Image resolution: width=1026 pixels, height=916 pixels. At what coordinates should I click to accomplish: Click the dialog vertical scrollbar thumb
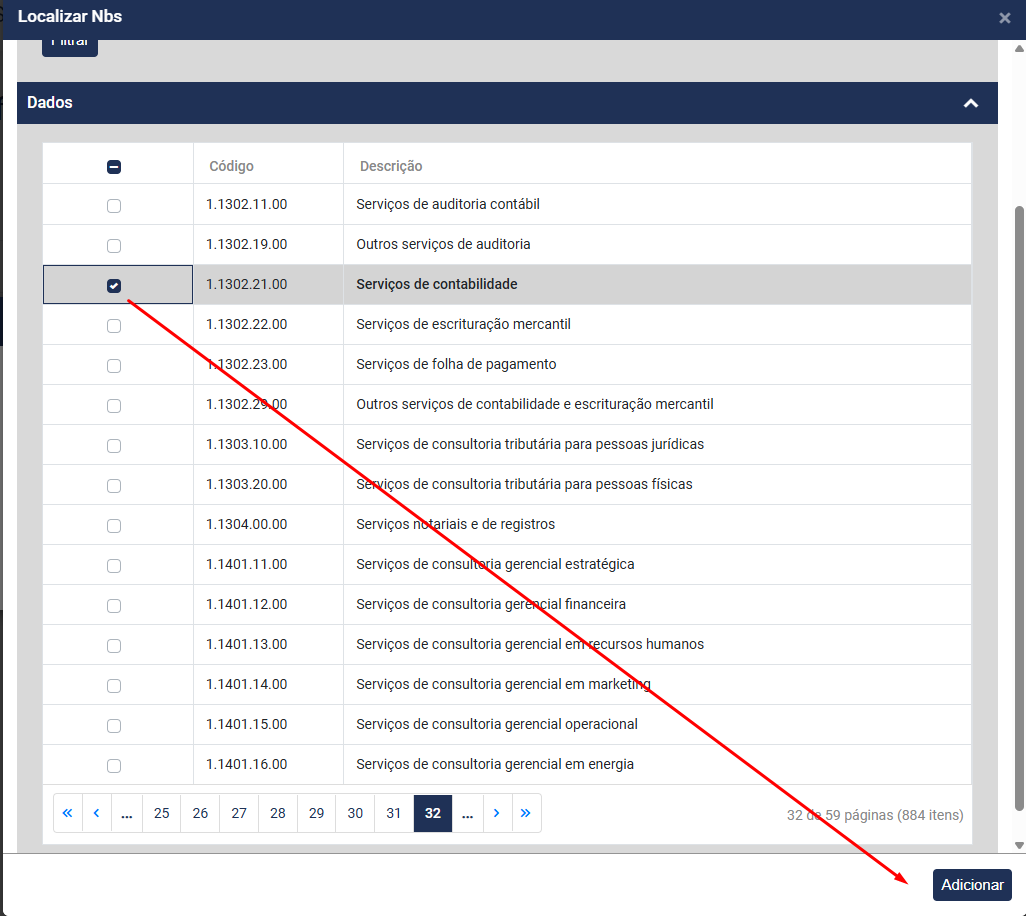tap(1019, 508)
